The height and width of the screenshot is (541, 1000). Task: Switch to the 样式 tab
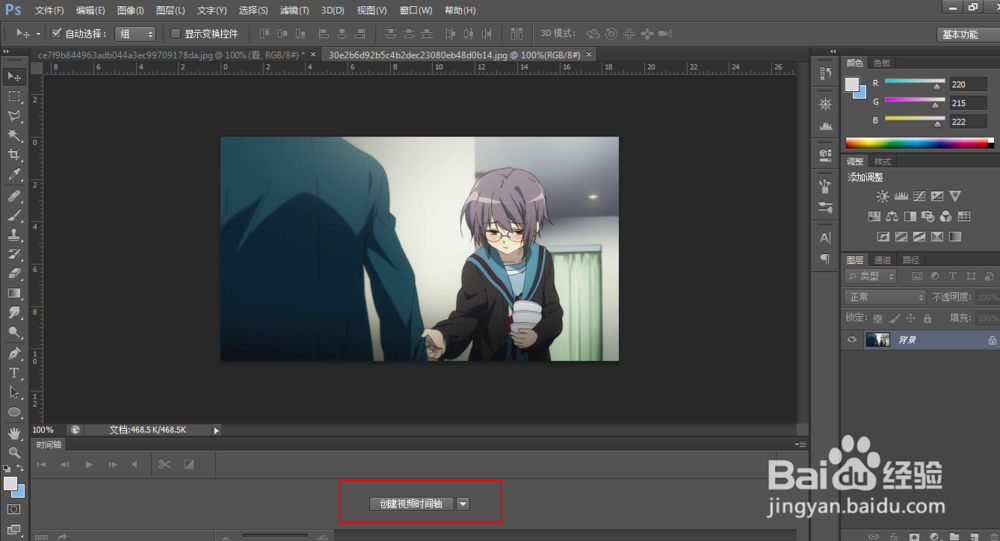882,161
